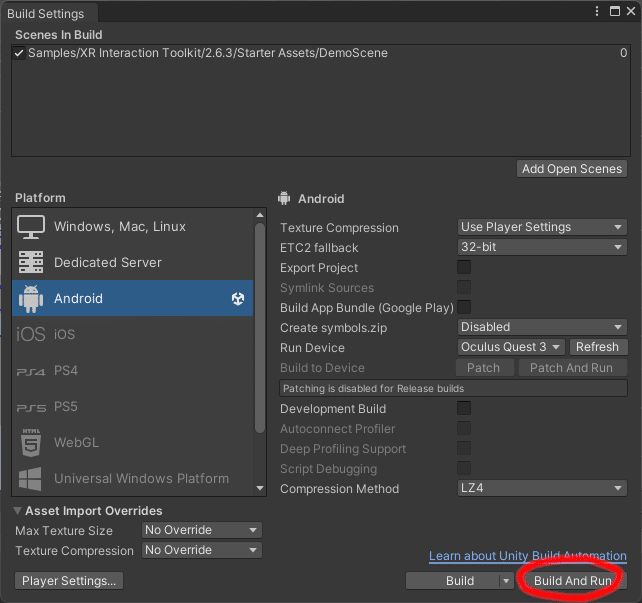
Task: Click the Android icon in settings header
Action: click(284, 198)
